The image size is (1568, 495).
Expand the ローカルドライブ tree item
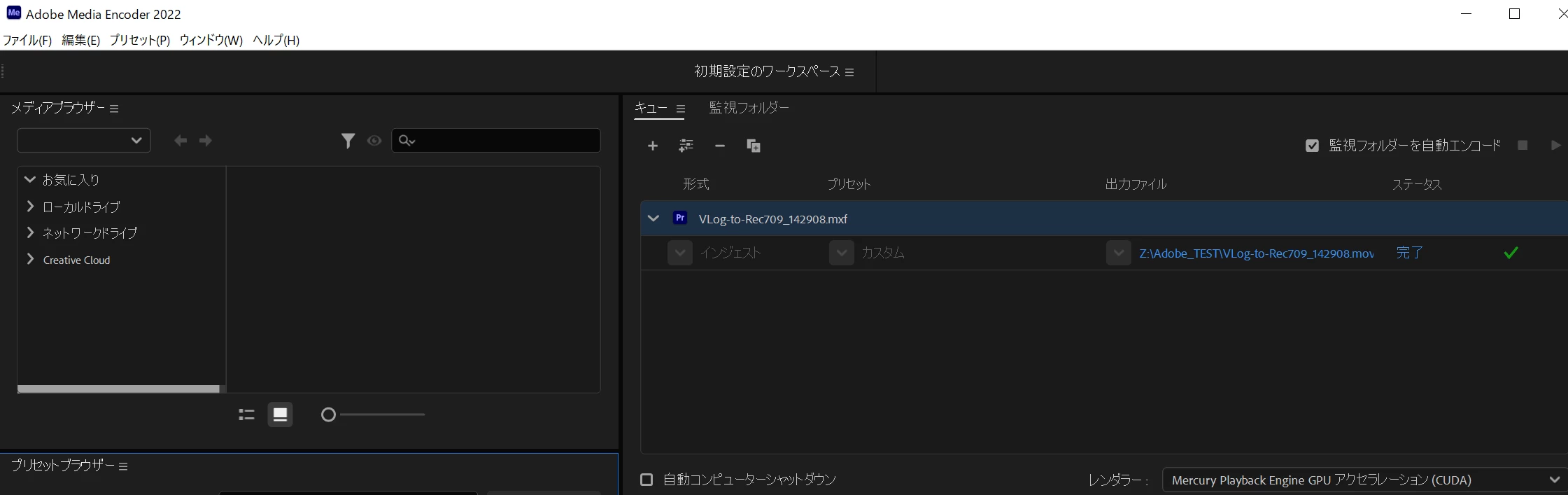[x=29, y=206]
